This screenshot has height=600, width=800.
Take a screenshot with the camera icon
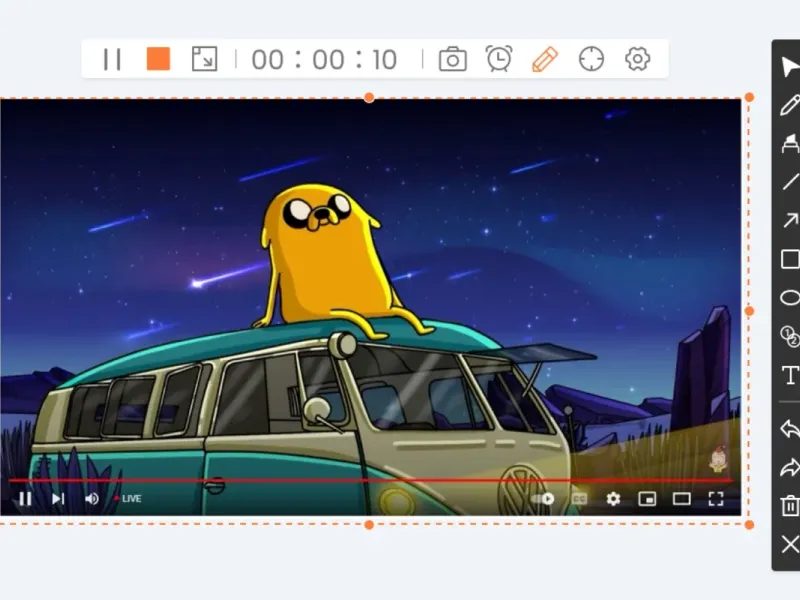click(453, 59)
